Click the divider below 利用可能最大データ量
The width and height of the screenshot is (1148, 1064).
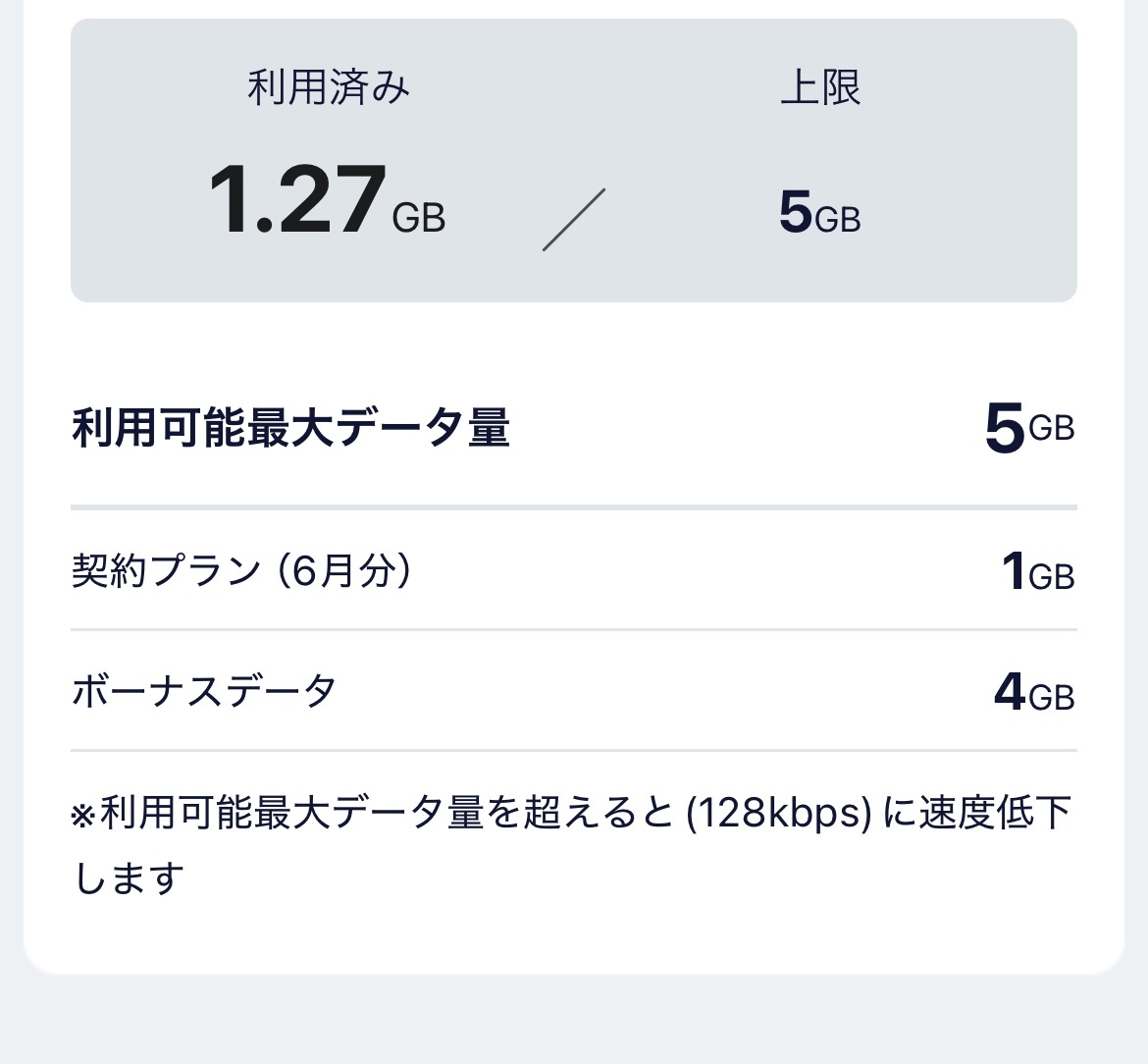[x=574, y=506]
